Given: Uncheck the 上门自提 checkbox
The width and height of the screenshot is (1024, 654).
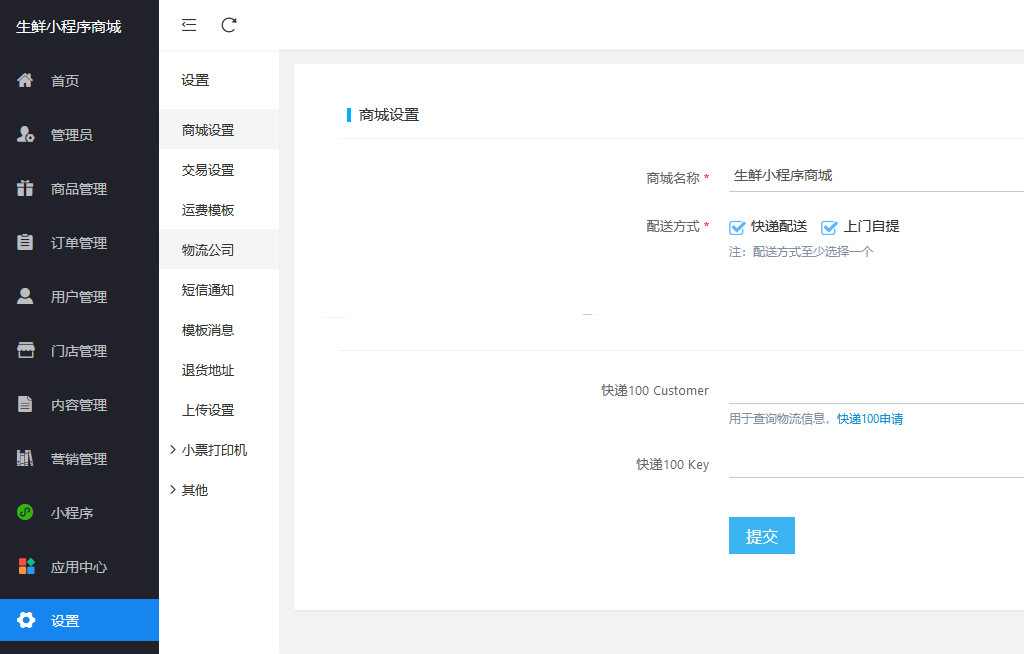Looking at the screenshot, I should [829, 227].
